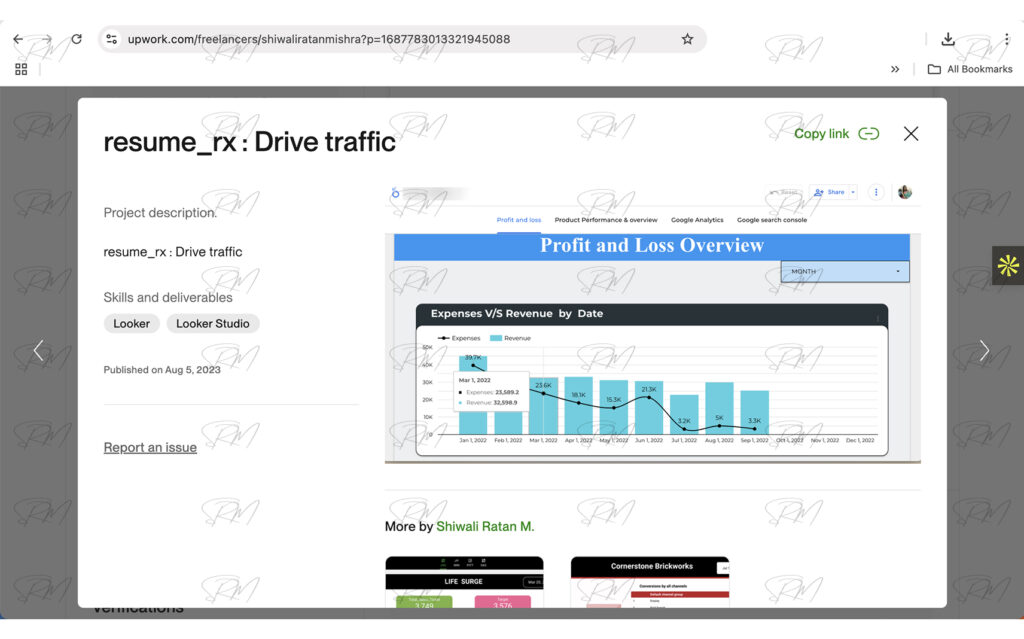Screen dimensions: 1024x639
Task: Show hidden bookmarks with double chevron
Action: (895, 69)
